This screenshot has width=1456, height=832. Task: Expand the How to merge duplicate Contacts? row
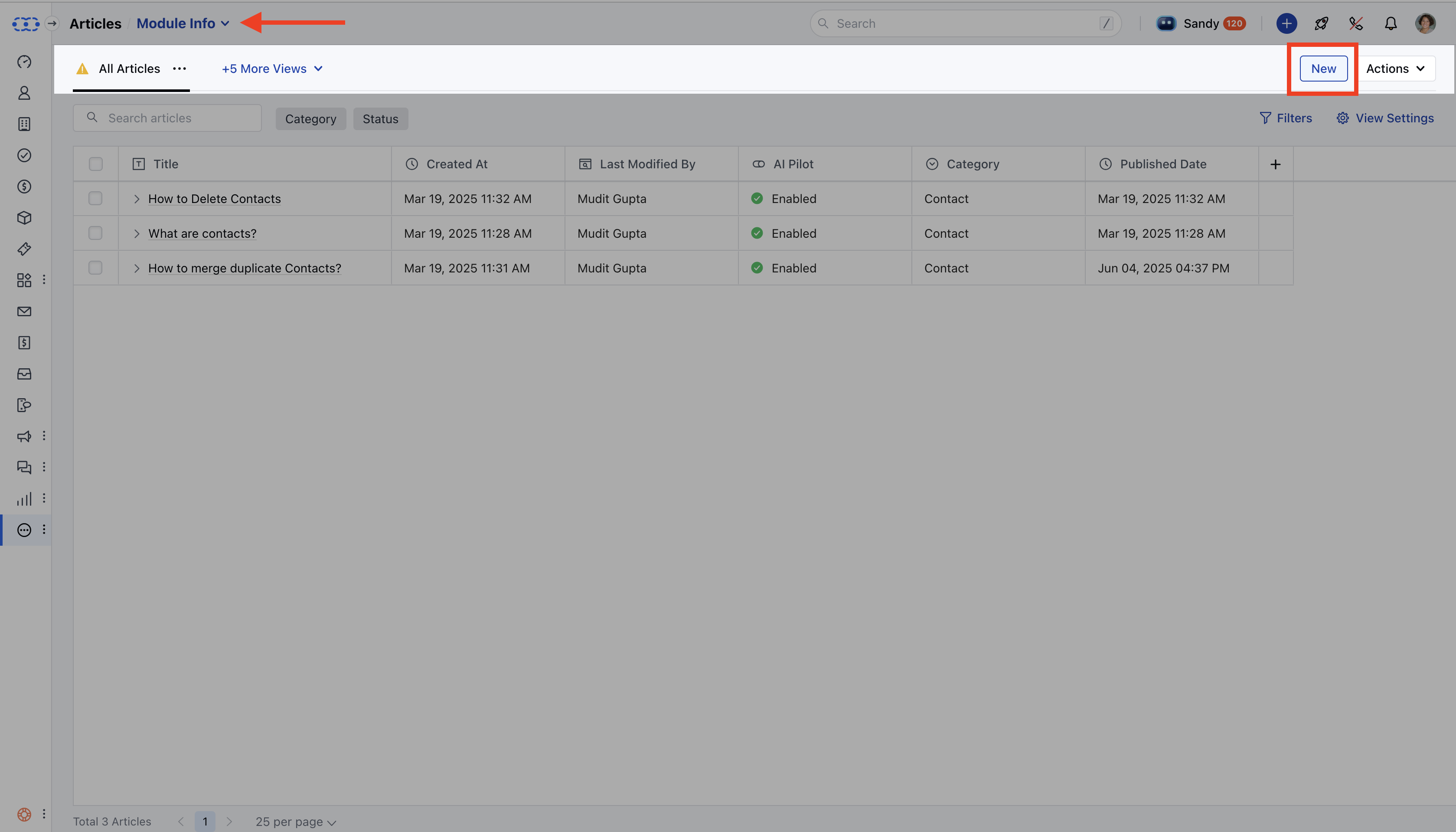click(137, 268)
